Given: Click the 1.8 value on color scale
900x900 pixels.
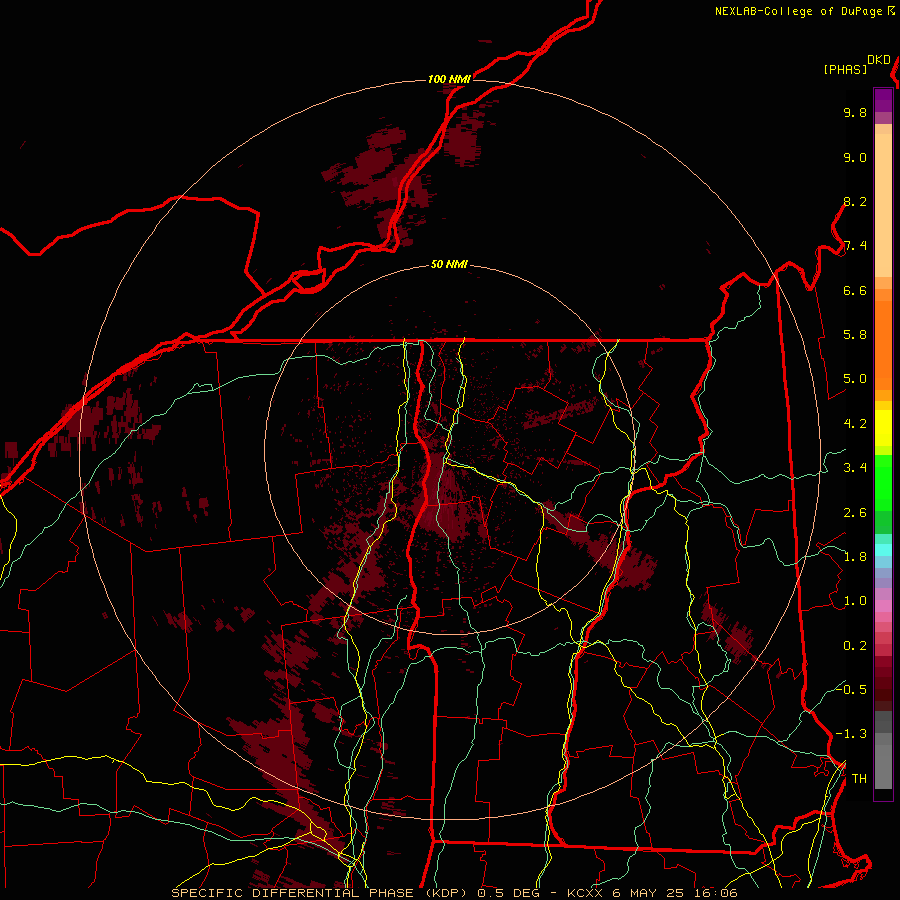Looking at the screenshot, I should pyautogui.click(x=855, y=557).
